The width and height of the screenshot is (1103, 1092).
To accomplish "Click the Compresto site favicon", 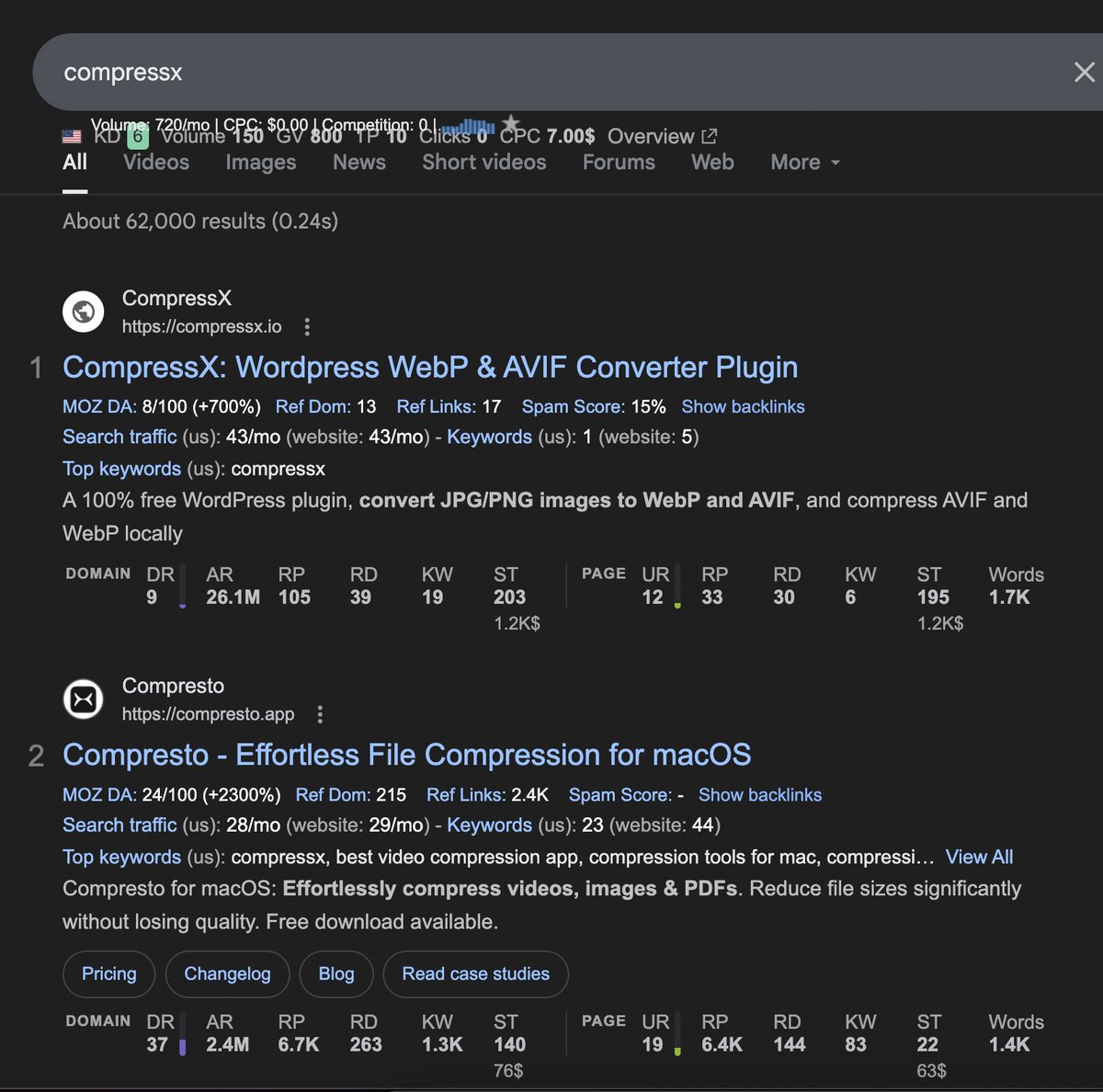I will pos(84,700).
